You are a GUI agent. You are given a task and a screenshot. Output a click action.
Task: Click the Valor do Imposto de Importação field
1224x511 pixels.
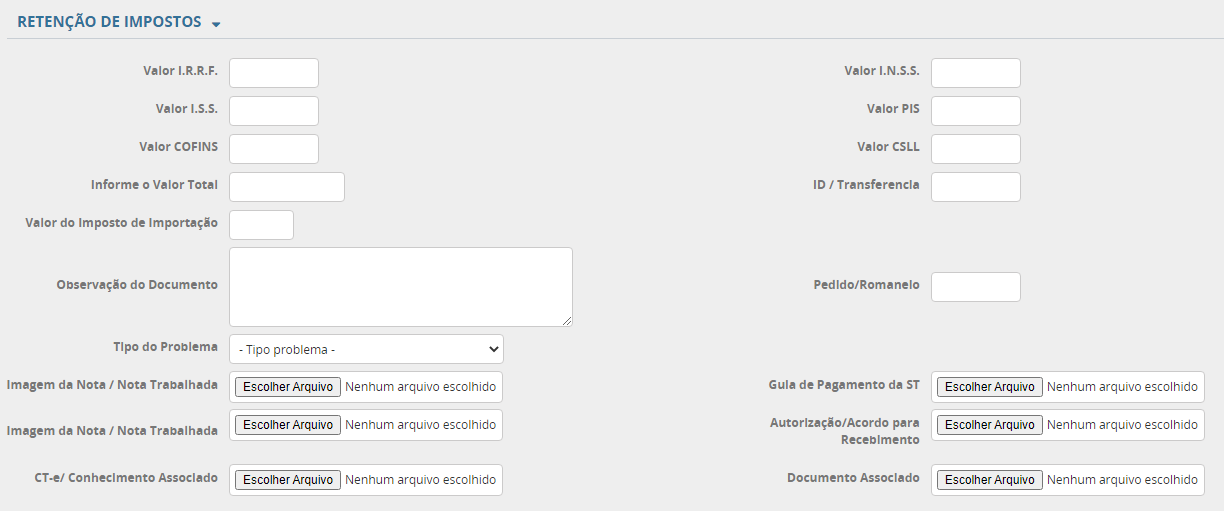coord(261,225)
